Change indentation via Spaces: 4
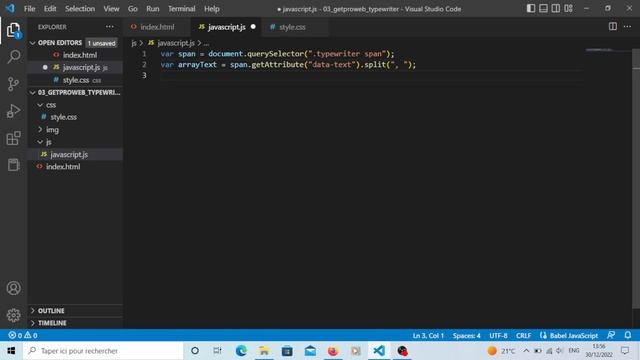 (467, 336)
